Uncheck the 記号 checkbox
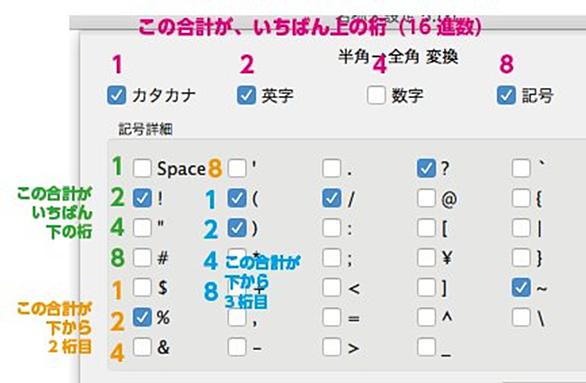 pyautogui.click(x=506, y=95)
